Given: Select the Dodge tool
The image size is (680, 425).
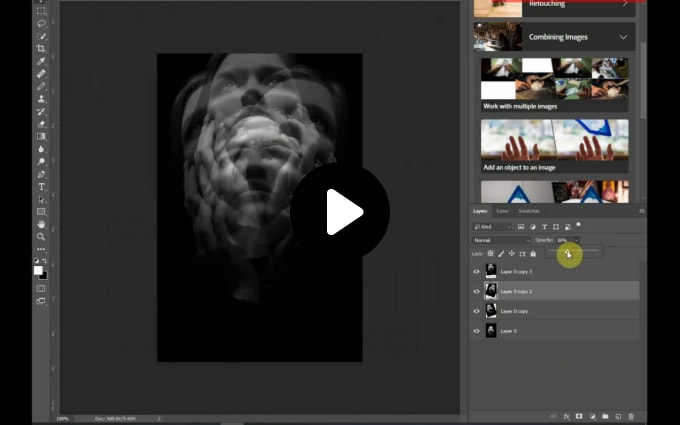Looking at the screenshot, I should [x=41, y=162].
